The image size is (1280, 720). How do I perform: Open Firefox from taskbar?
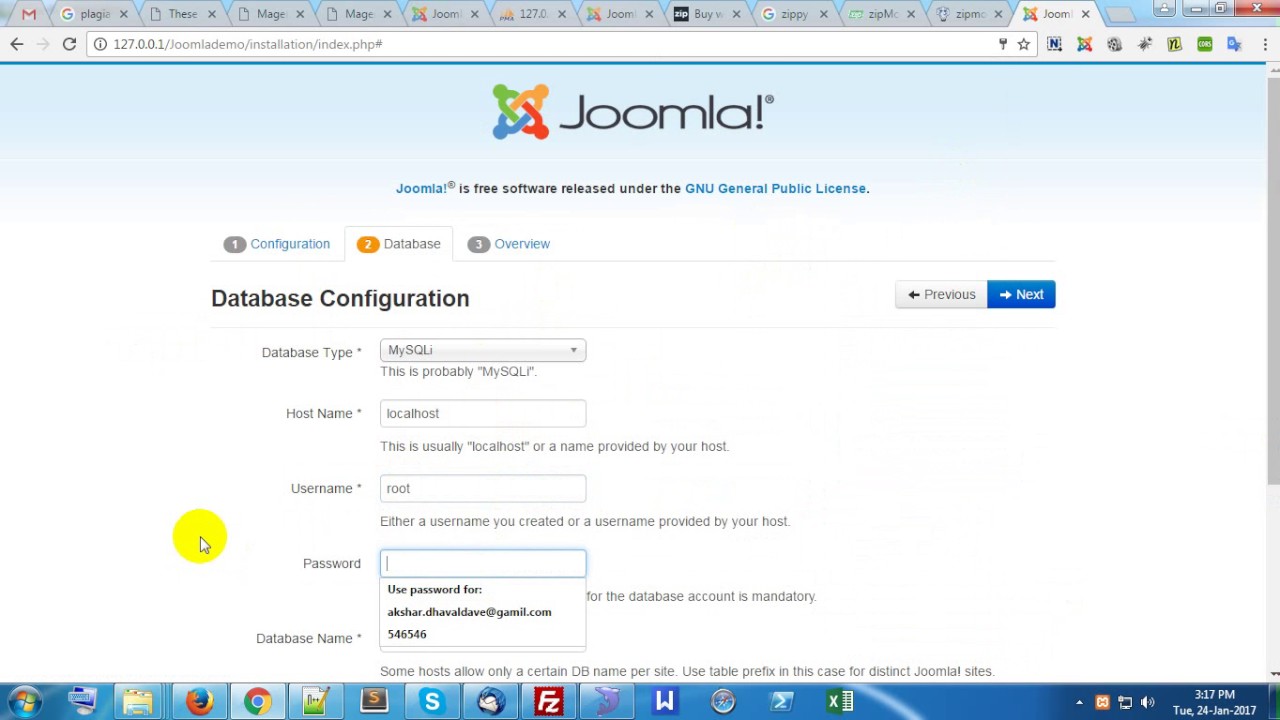(x=199, y=702)
